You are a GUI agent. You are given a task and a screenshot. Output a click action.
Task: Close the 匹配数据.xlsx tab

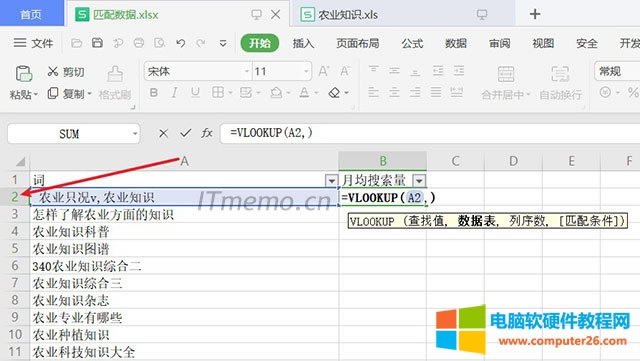pos(276,15)
